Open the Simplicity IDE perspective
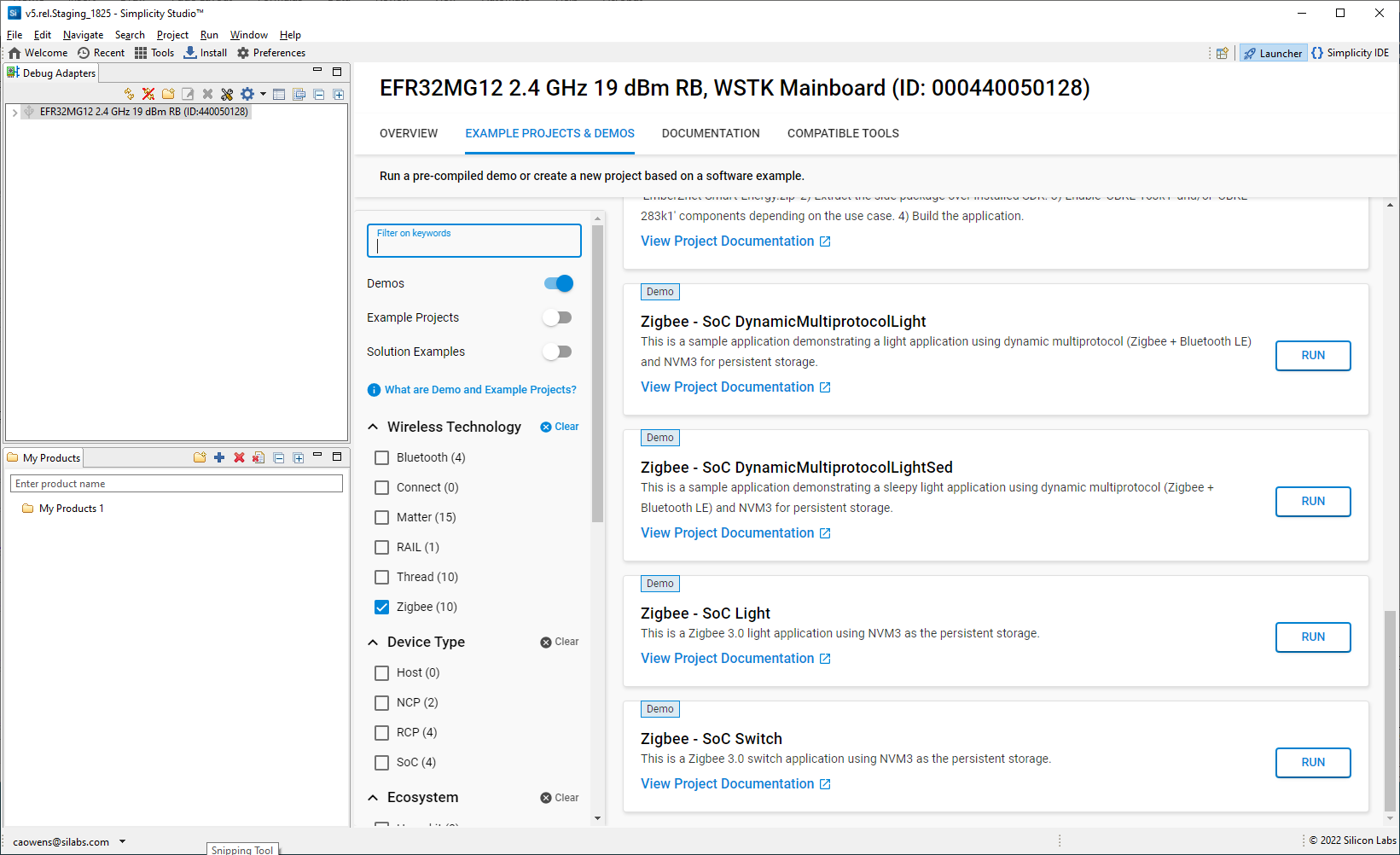The image size is (1400, 855). pyautogui.click(x=1350, y=53)
